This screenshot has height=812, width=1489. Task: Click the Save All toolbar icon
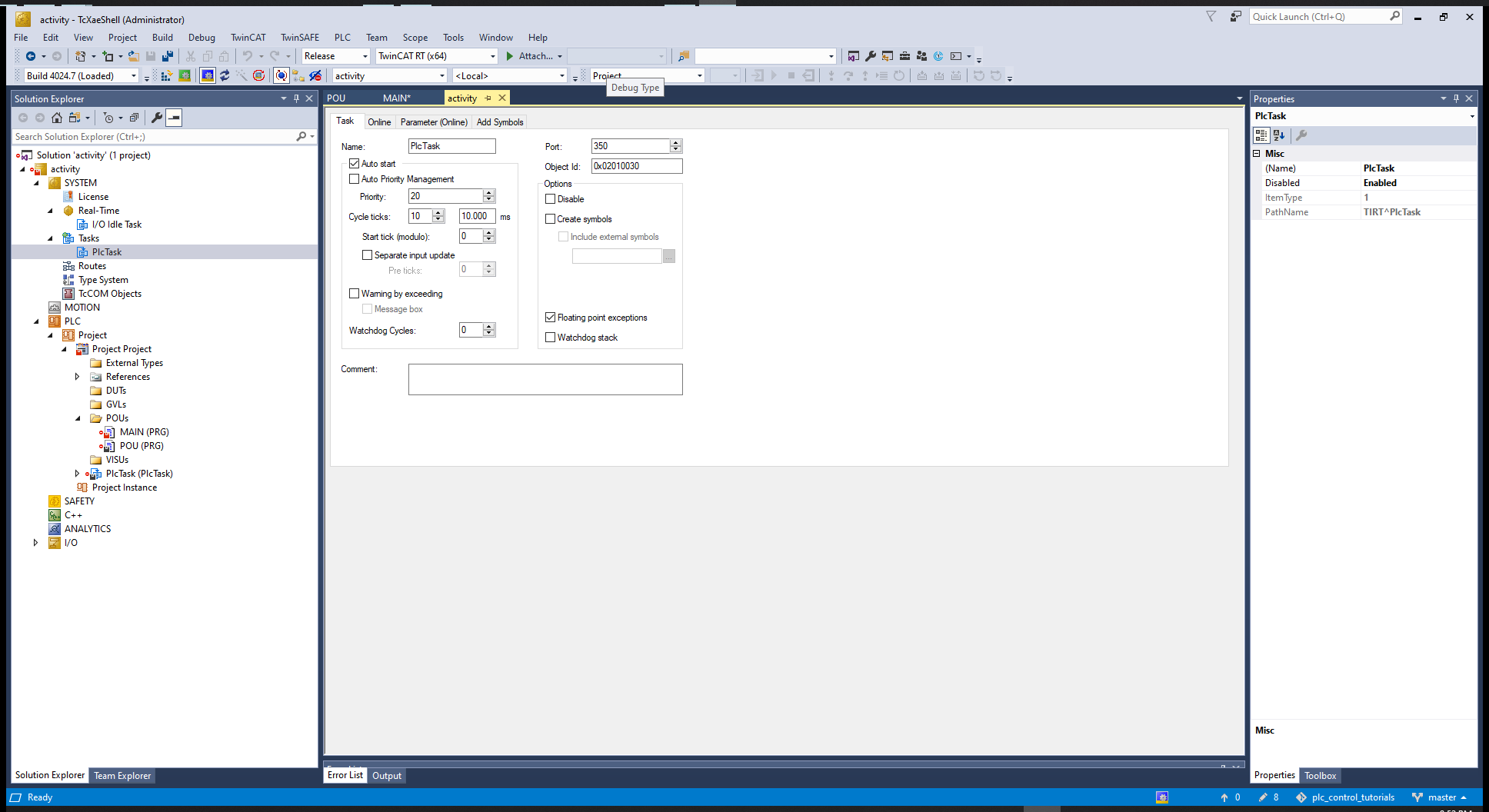point(167,56)
